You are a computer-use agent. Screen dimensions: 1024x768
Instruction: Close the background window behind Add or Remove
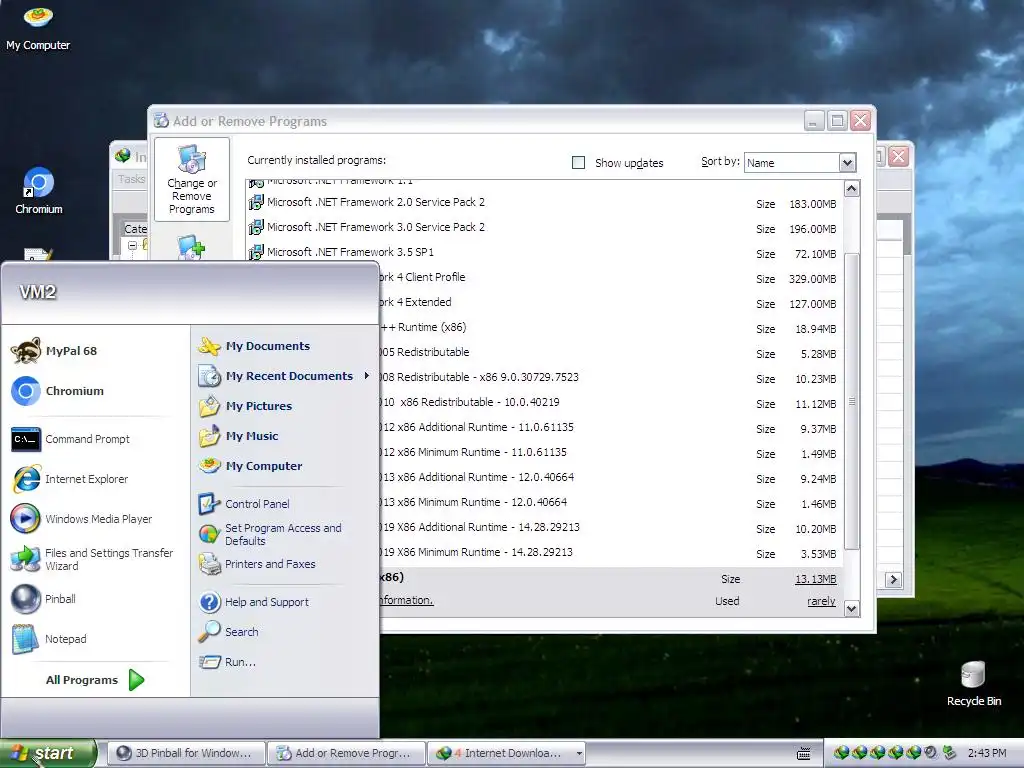899,157
